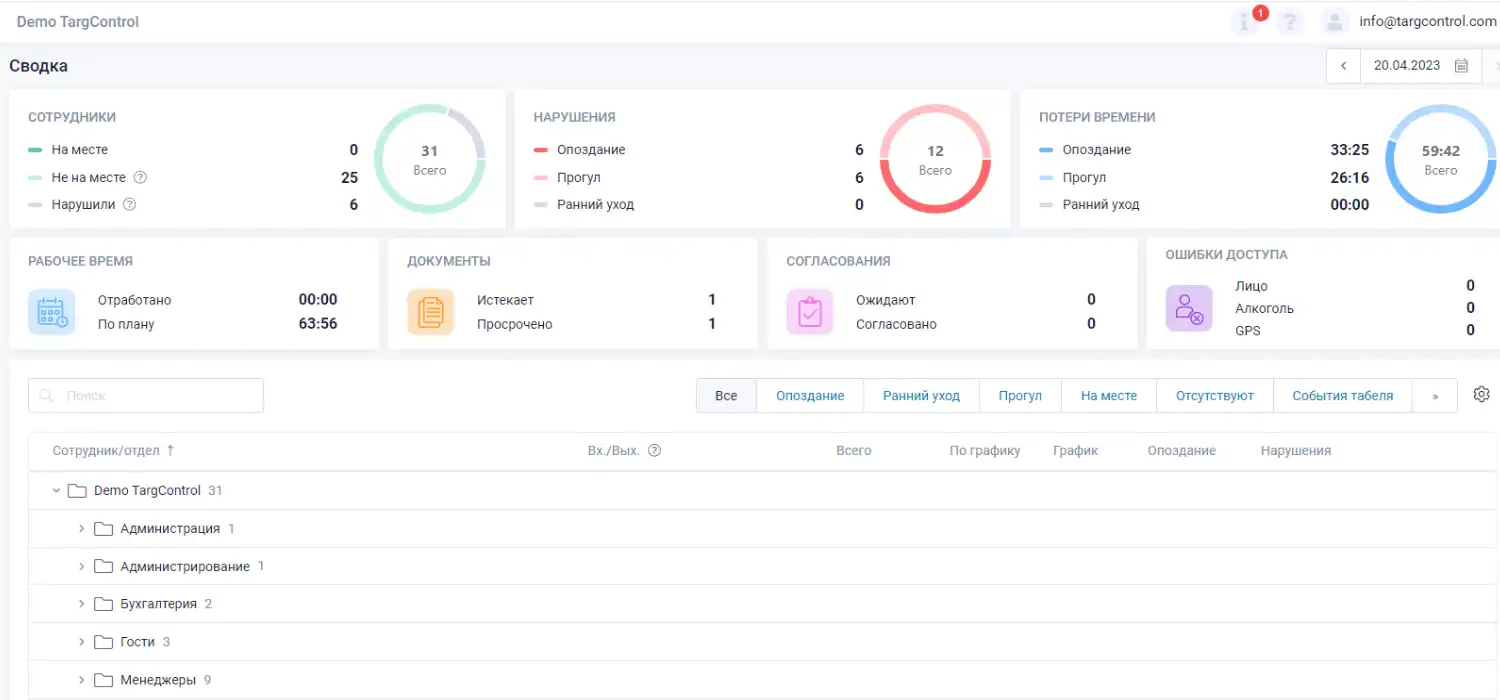Click the Лицо access error row
Viewport: 1500px width, 700px height.
(1355, 286)
